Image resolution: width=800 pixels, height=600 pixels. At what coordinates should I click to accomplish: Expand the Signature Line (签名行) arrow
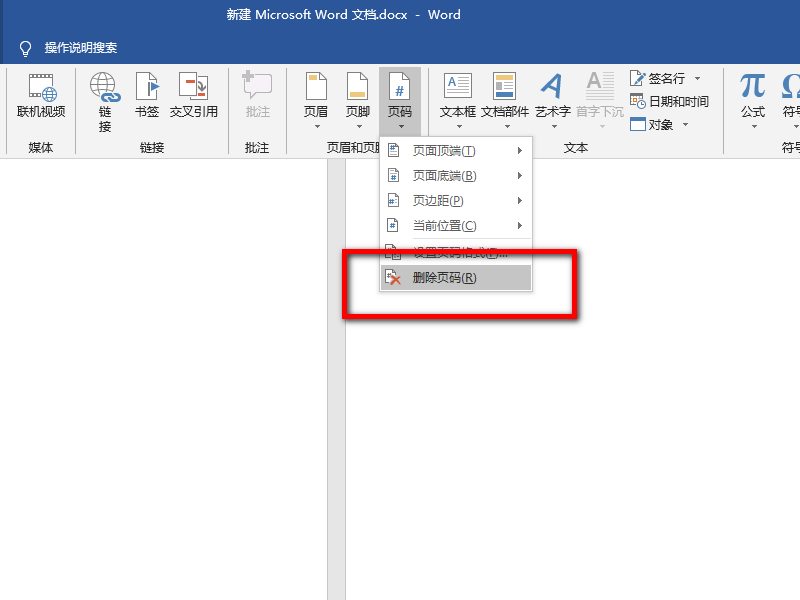pos(697,79)
